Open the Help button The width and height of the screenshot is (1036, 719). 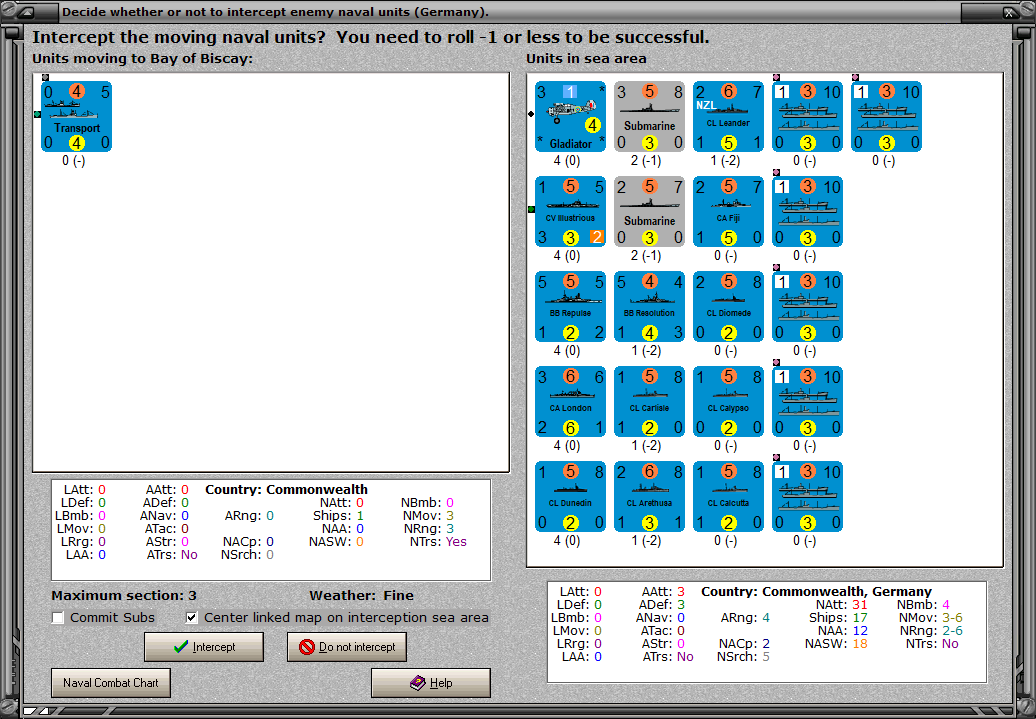(x=431, y=683)
